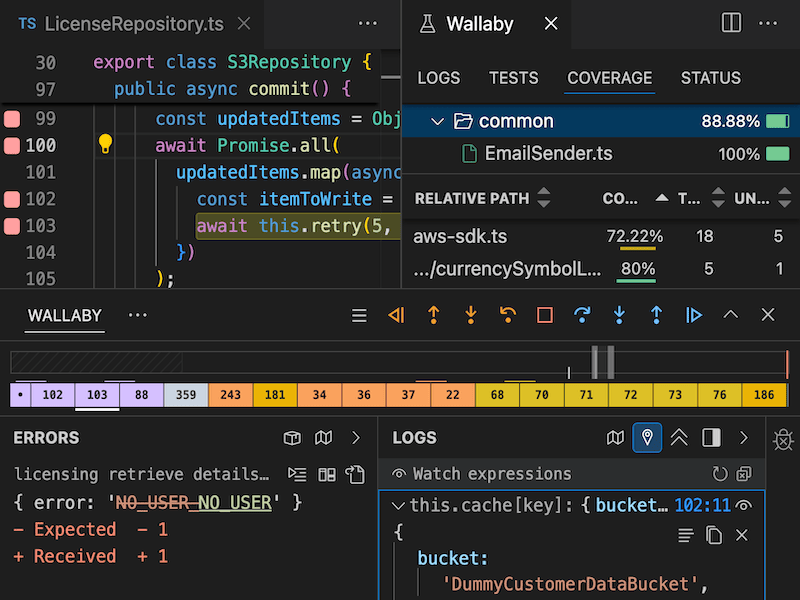Open the EmailSender.ts coverage file

point(548,154)
